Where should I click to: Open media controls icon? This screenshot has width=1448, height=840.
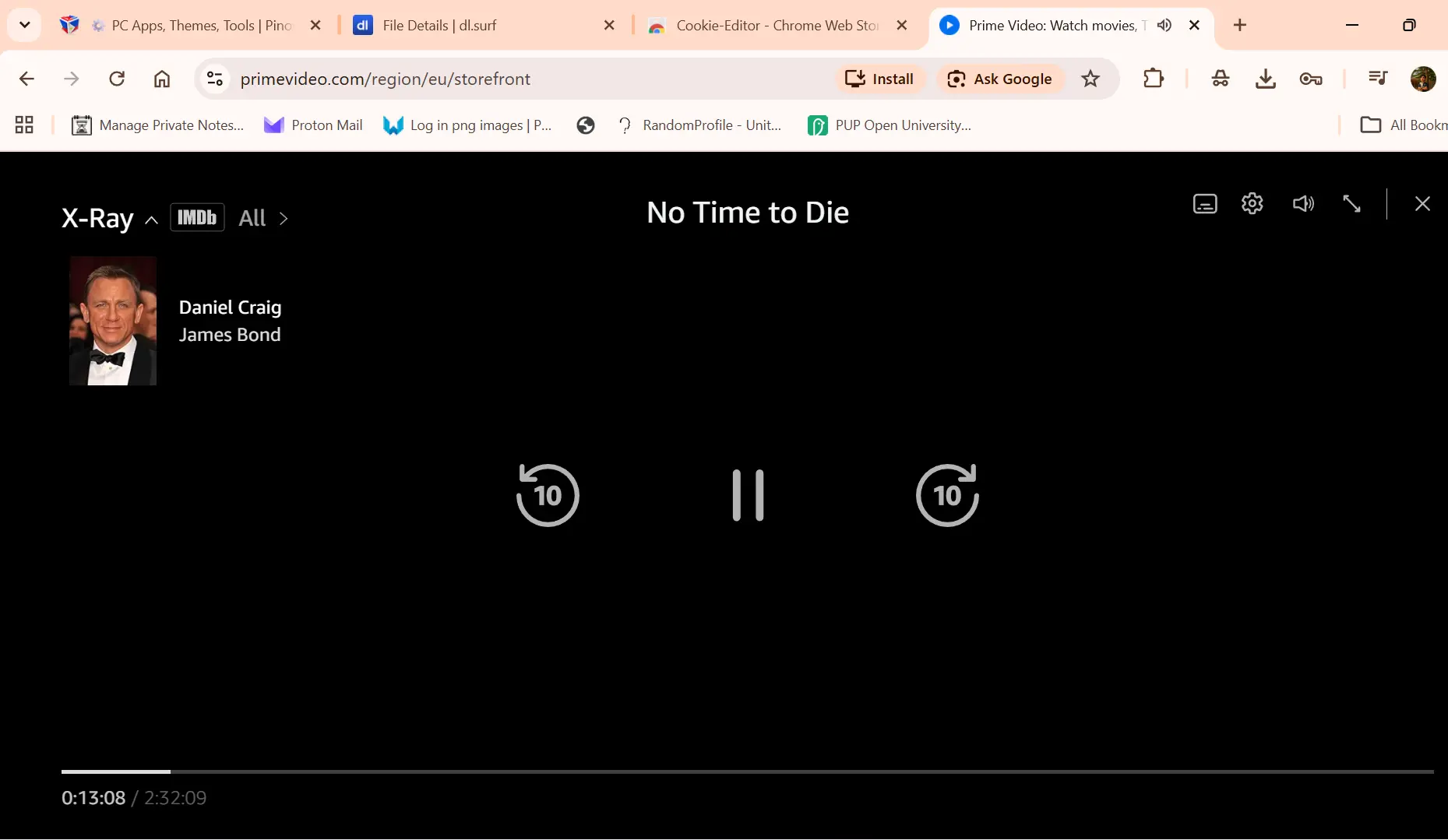(x=1378, y=79)
